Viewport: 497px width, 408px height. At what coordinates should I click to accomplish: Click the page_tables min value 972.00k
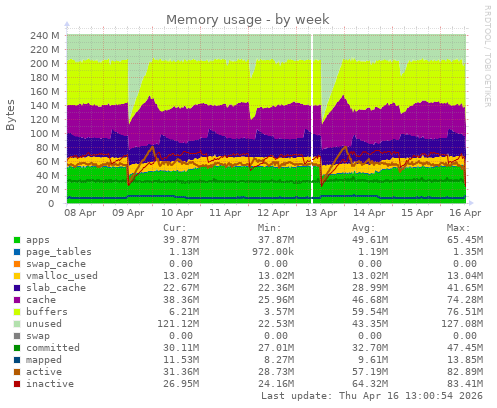click(273, 252)
